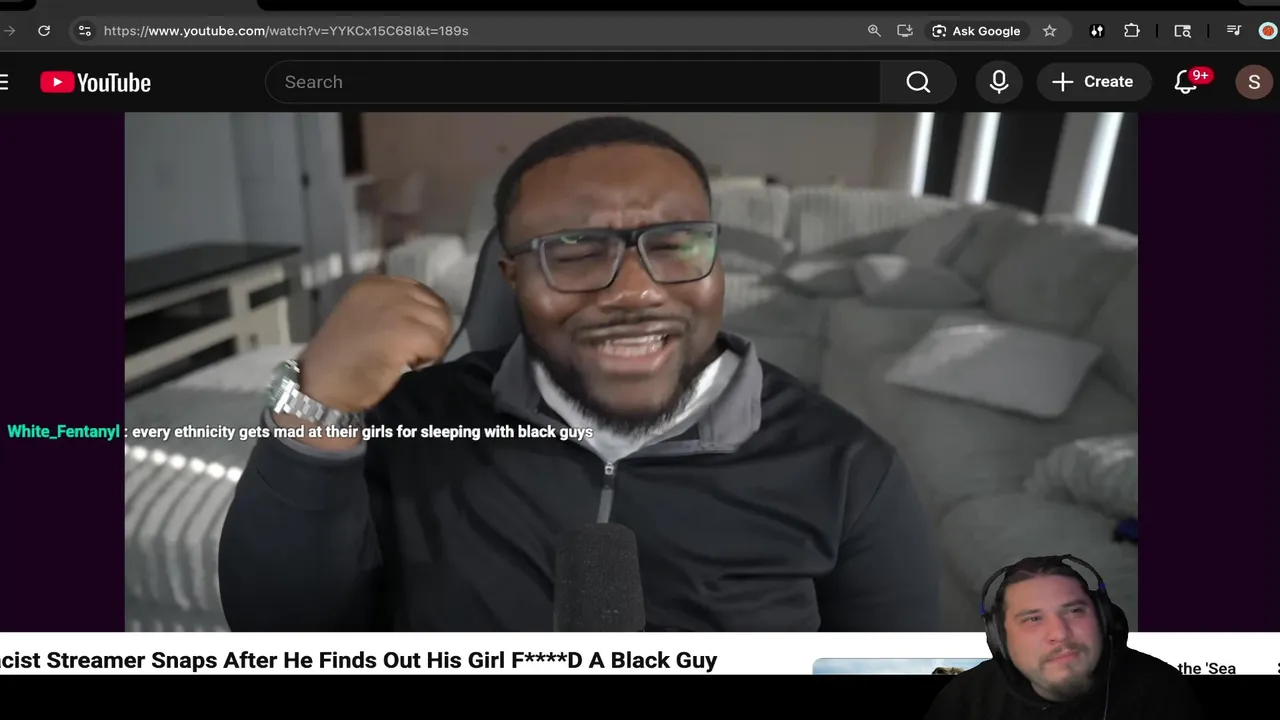Go to YouTube home via logo

[x=96, y=82]
